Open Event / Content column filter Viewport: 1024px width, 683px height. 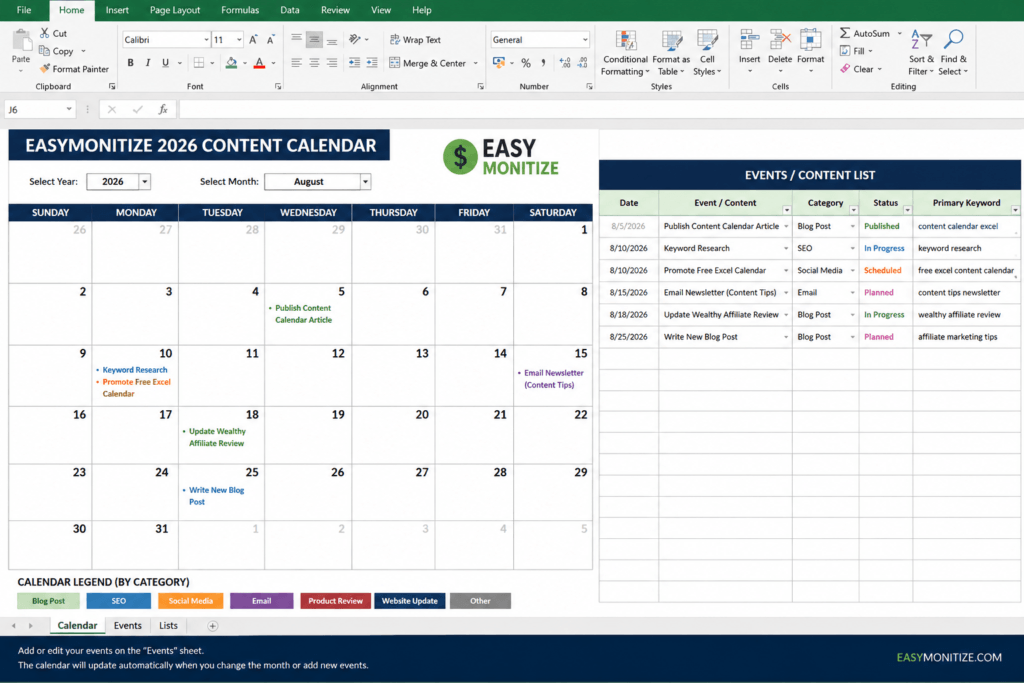(787, 210)
